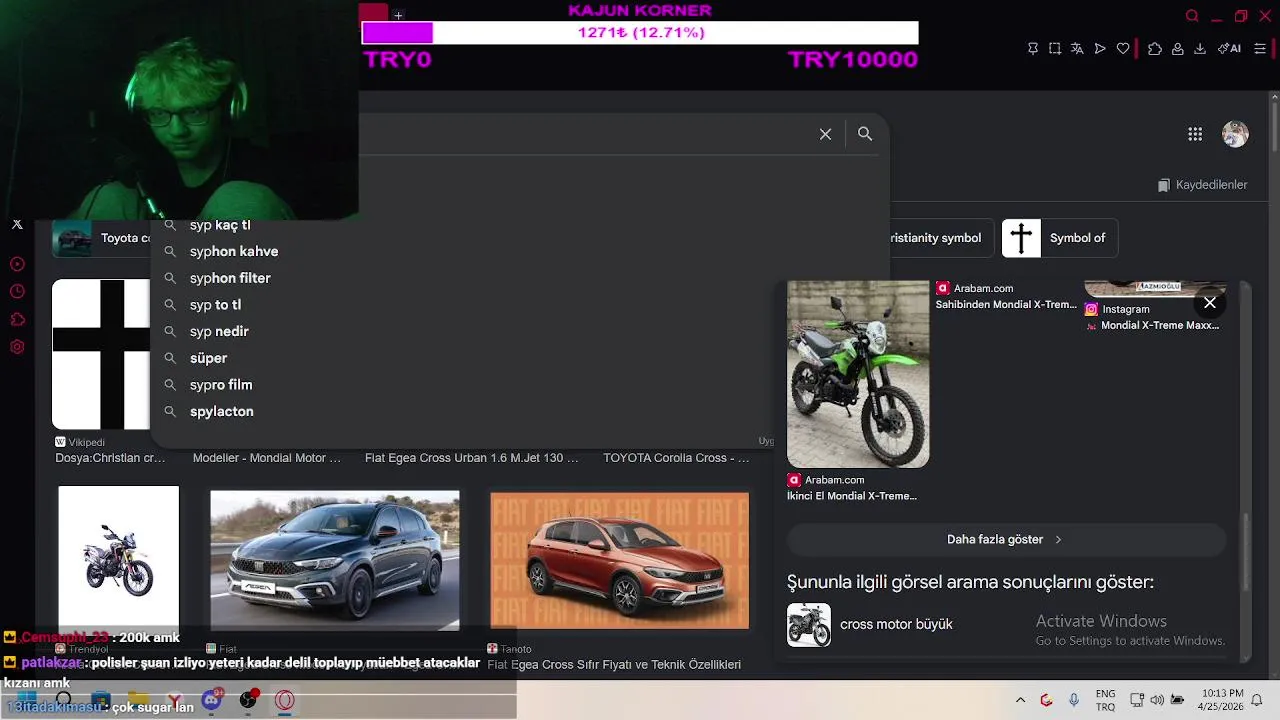Viewport: 1280px width, 720px height.
Task: Open 'Fiat Egea Cross Sıfır Fiyatı' link
Action: 614,665
